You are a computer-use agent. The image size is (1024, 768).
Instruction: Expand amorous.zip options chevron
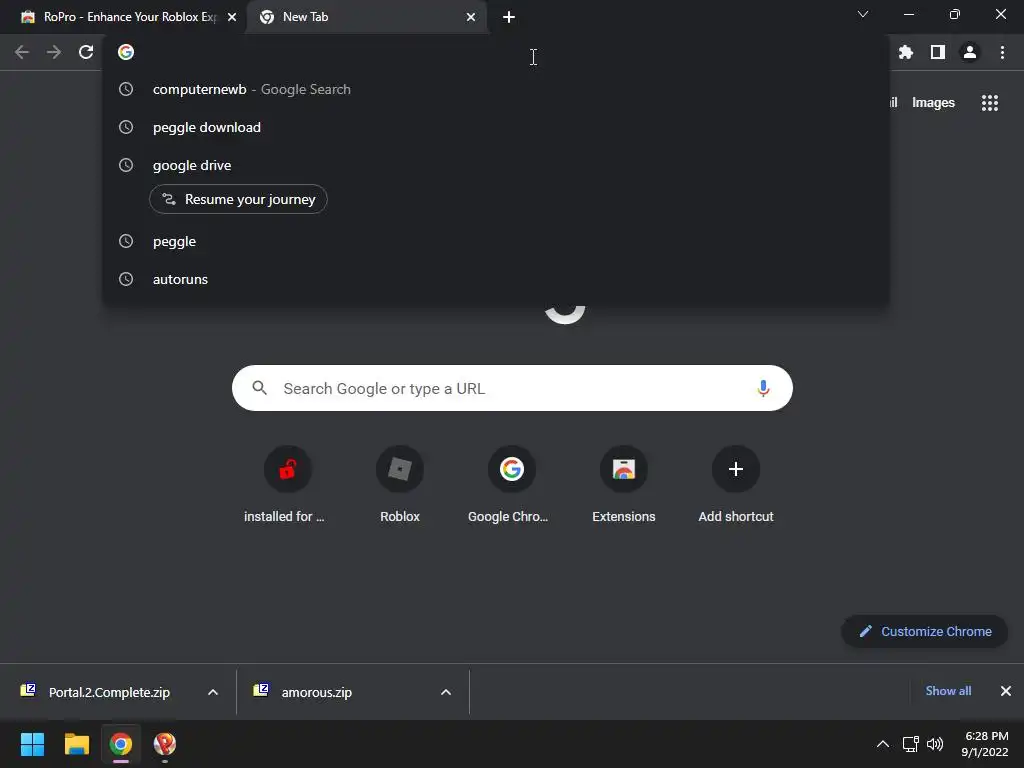pyautogui.click(x=446, y=692)
